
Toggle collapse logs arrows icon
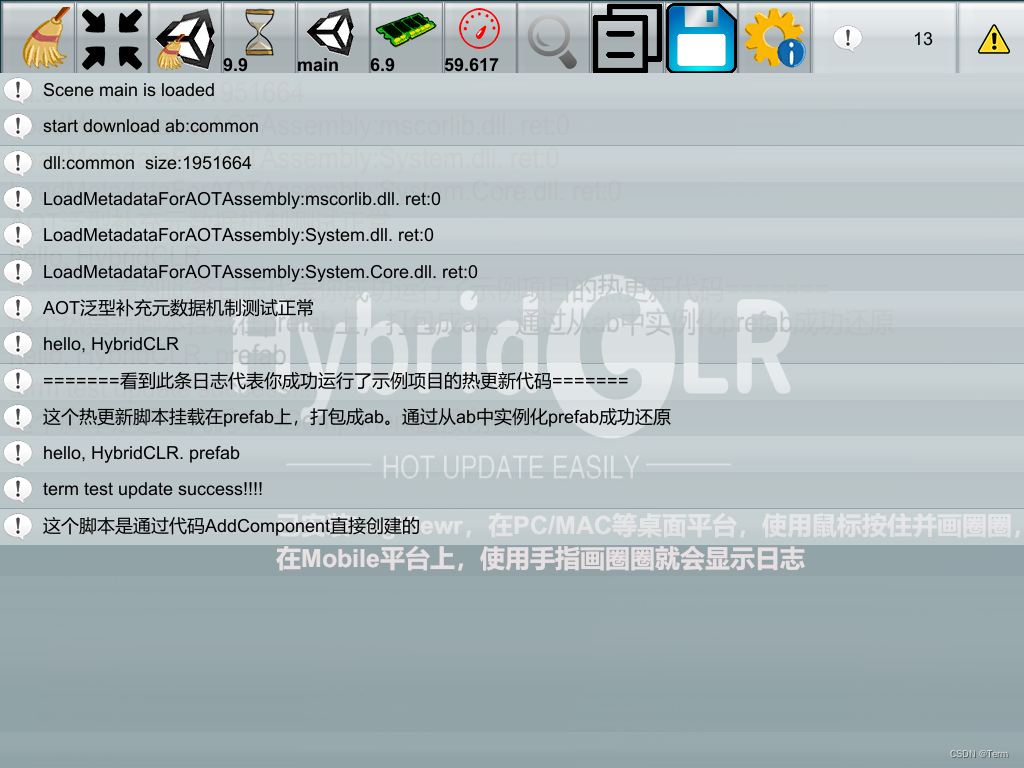coord(112,37)
